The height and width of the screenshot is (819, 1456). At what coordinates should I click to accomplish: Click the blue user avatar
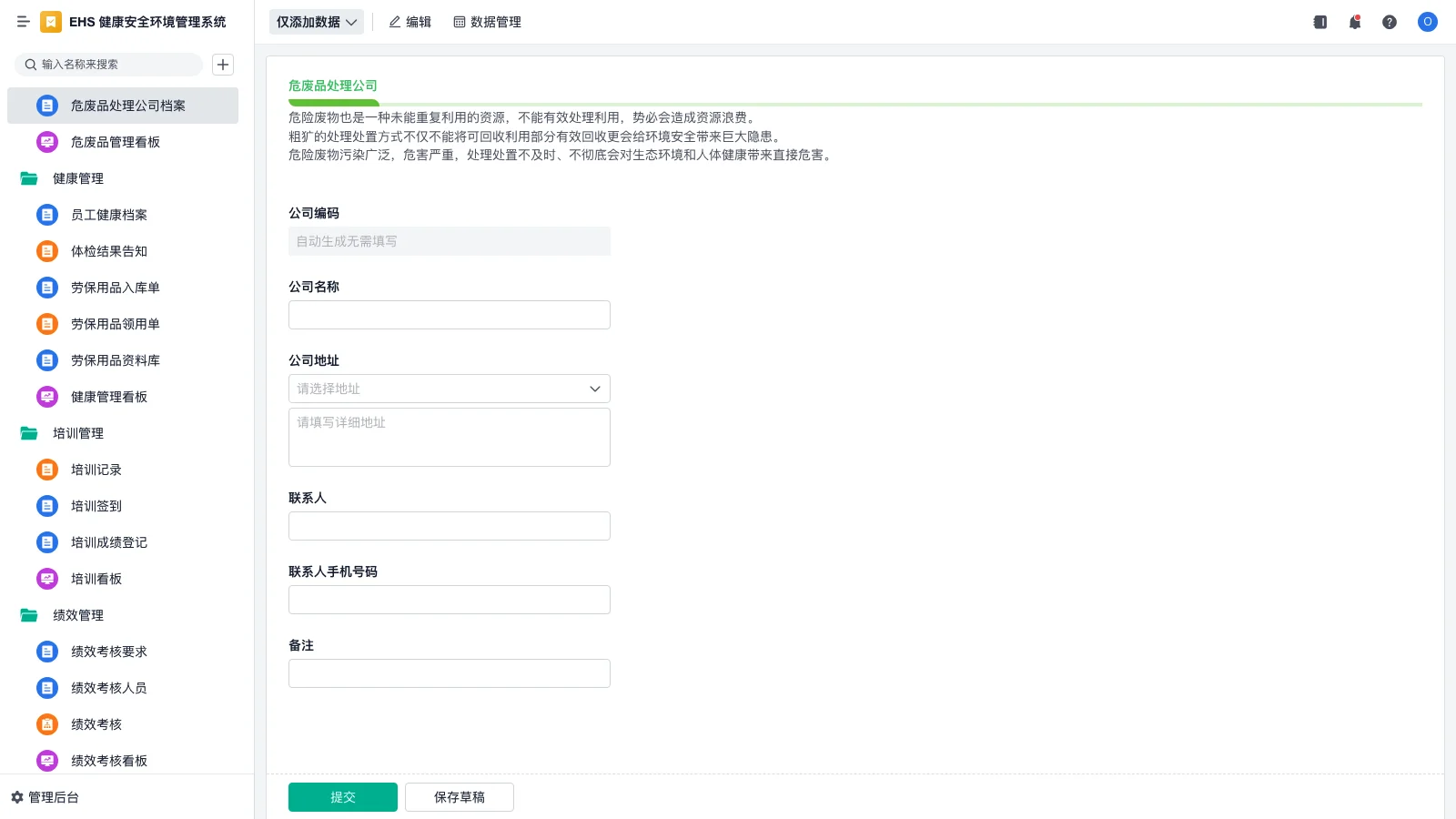[1427, 22]
